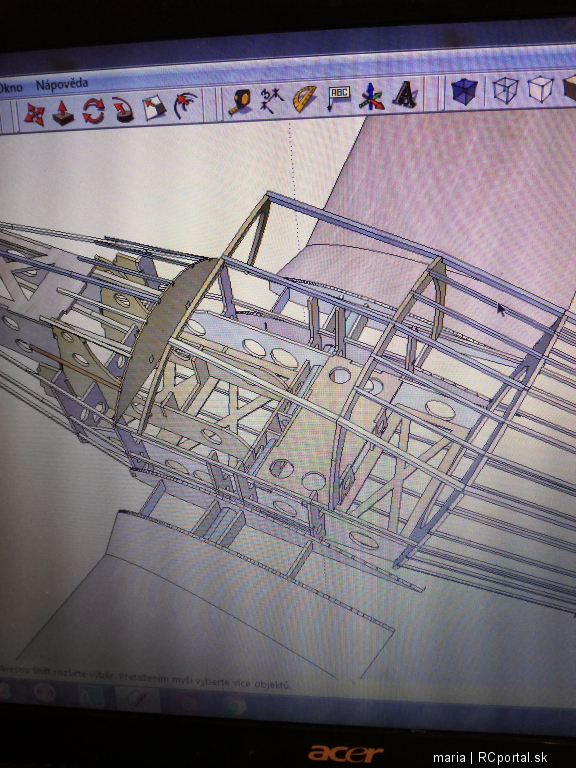Toggle X-ray face style blue cube
This screenshot has width=576, height=768.
point(463,91)
